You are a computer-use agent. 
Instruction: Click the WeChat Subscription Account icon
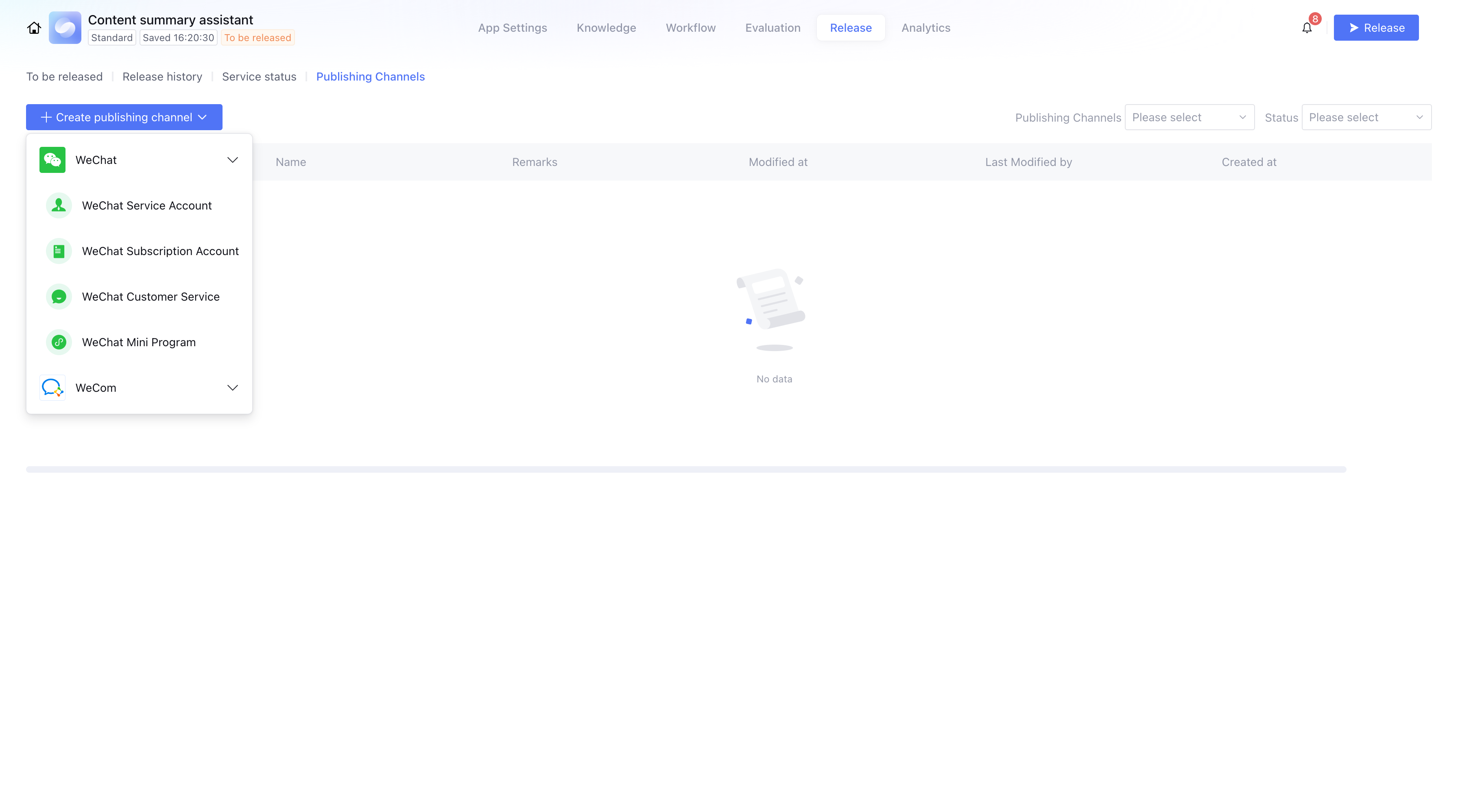59,251
